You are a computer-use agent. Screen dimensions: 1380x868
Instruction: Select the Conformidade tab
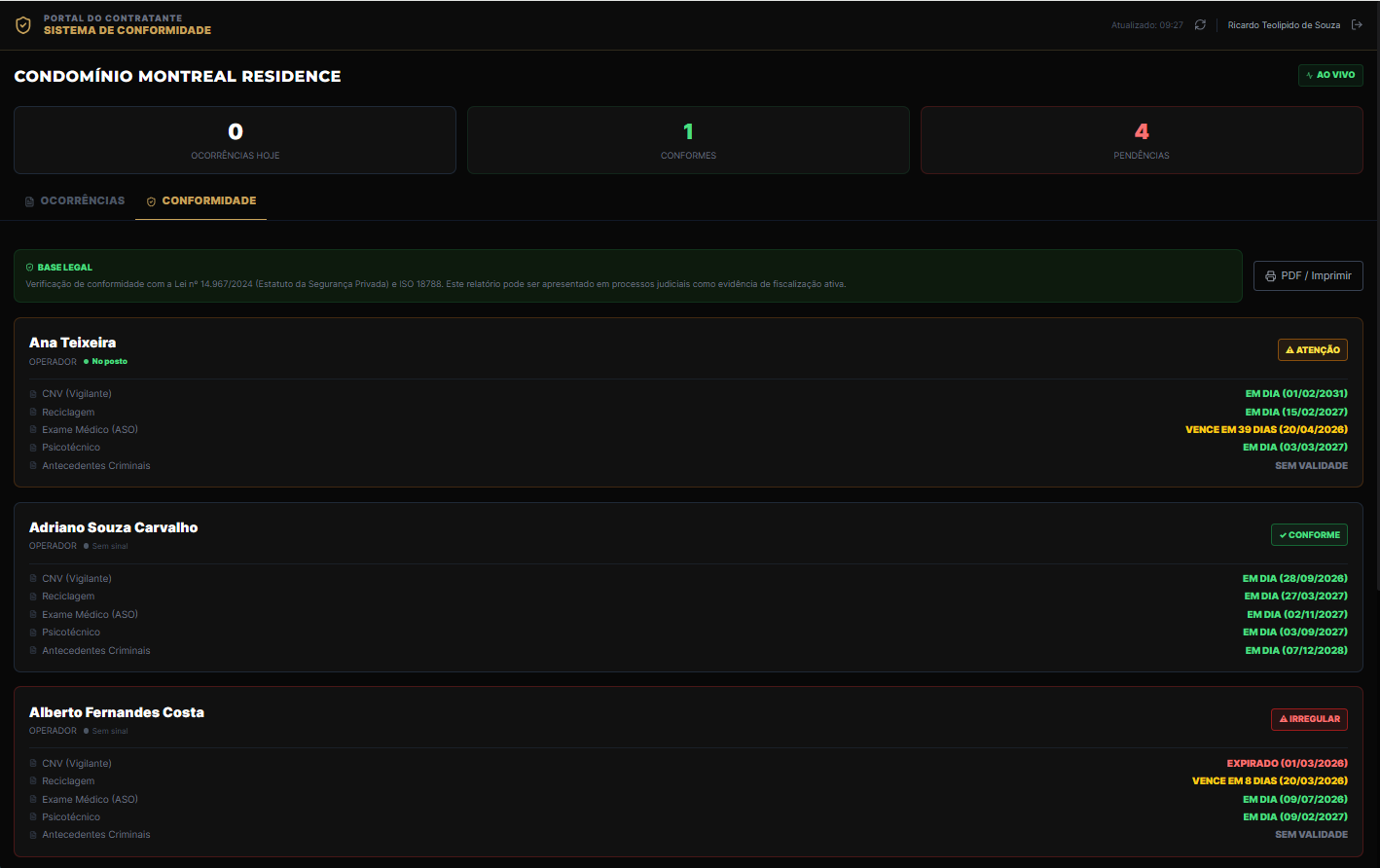click(x=200, y=200)
